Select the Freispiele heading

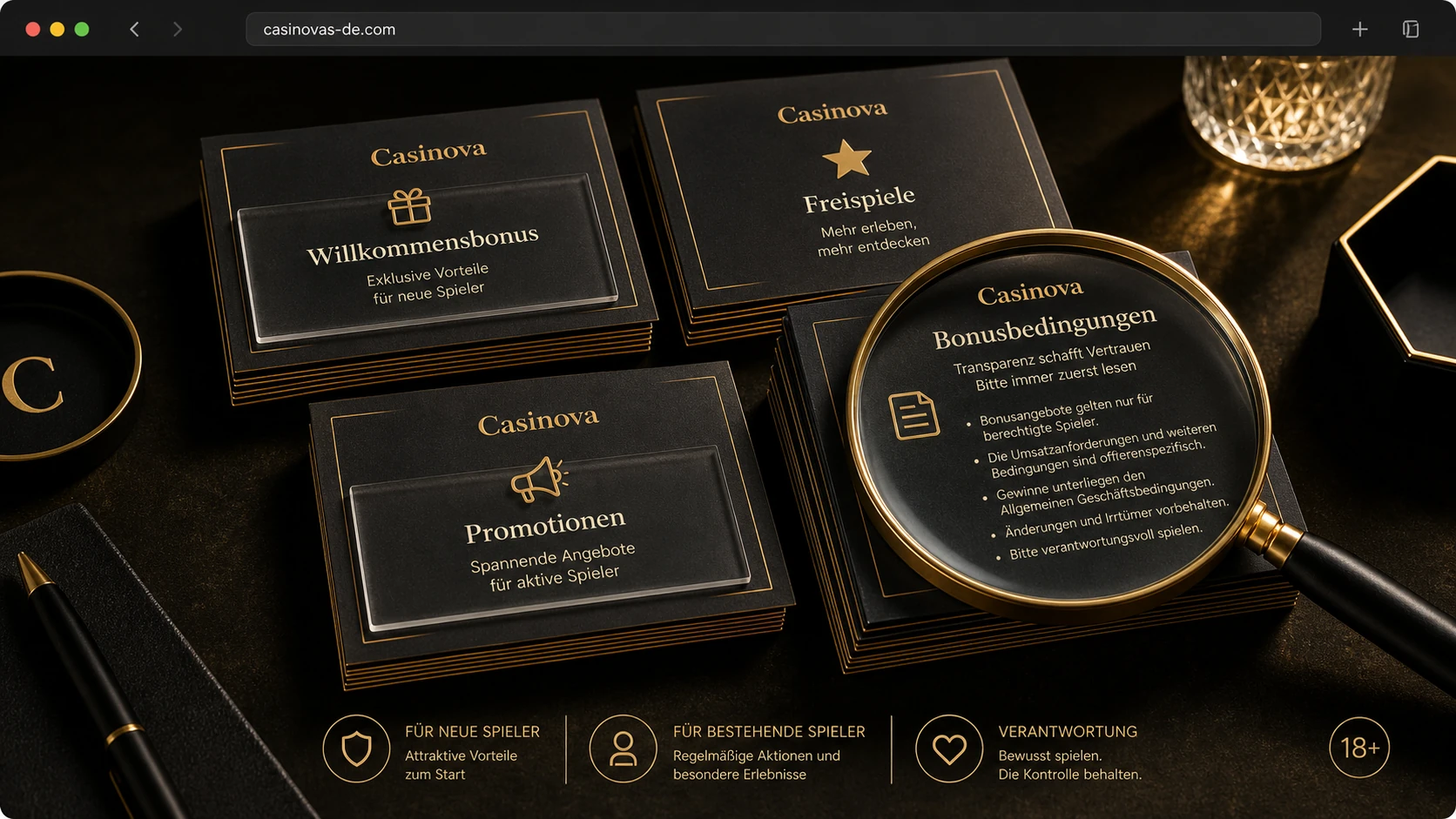[859, 199]
